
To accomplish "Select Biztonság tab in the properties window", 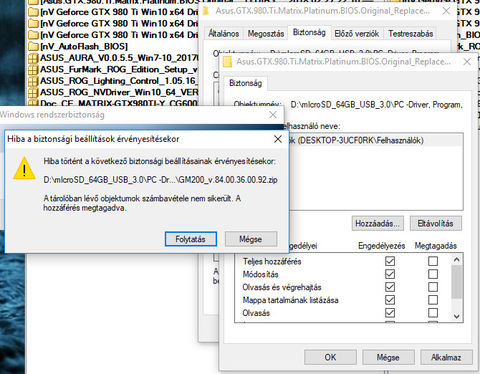I will click(309, 32).
